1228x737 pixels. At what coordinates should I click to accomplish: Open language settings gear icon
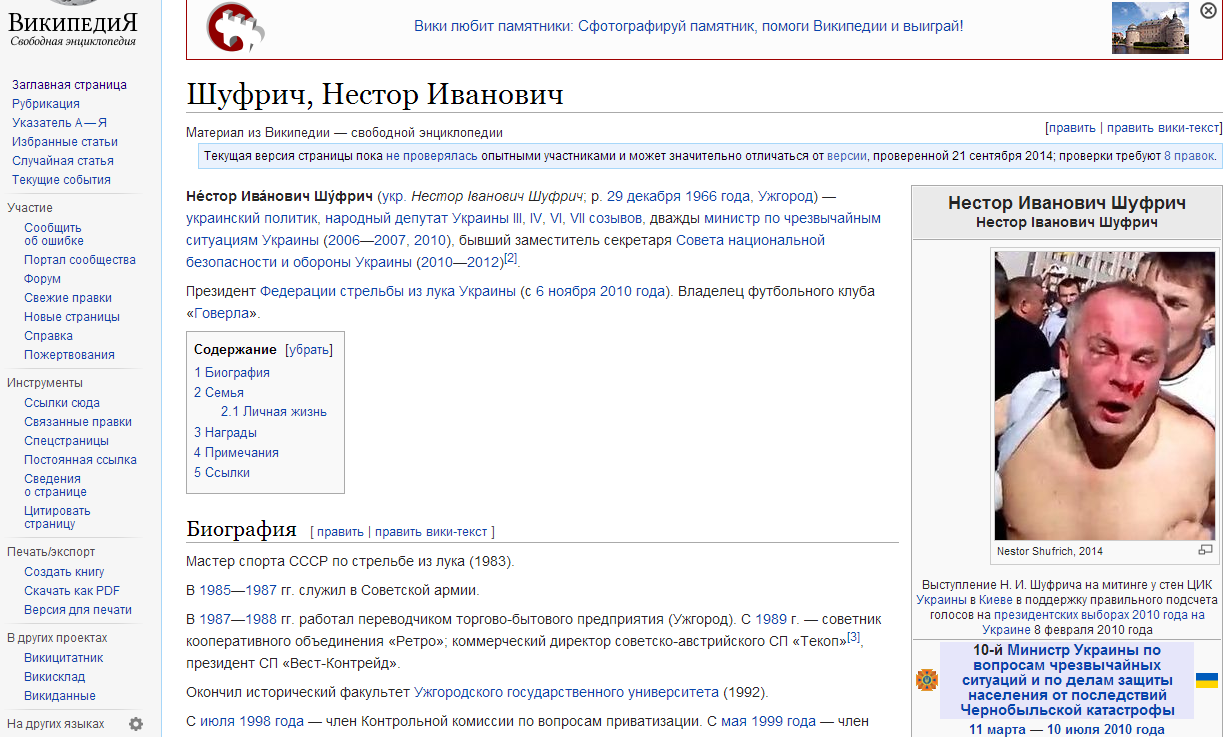point(136,724)
